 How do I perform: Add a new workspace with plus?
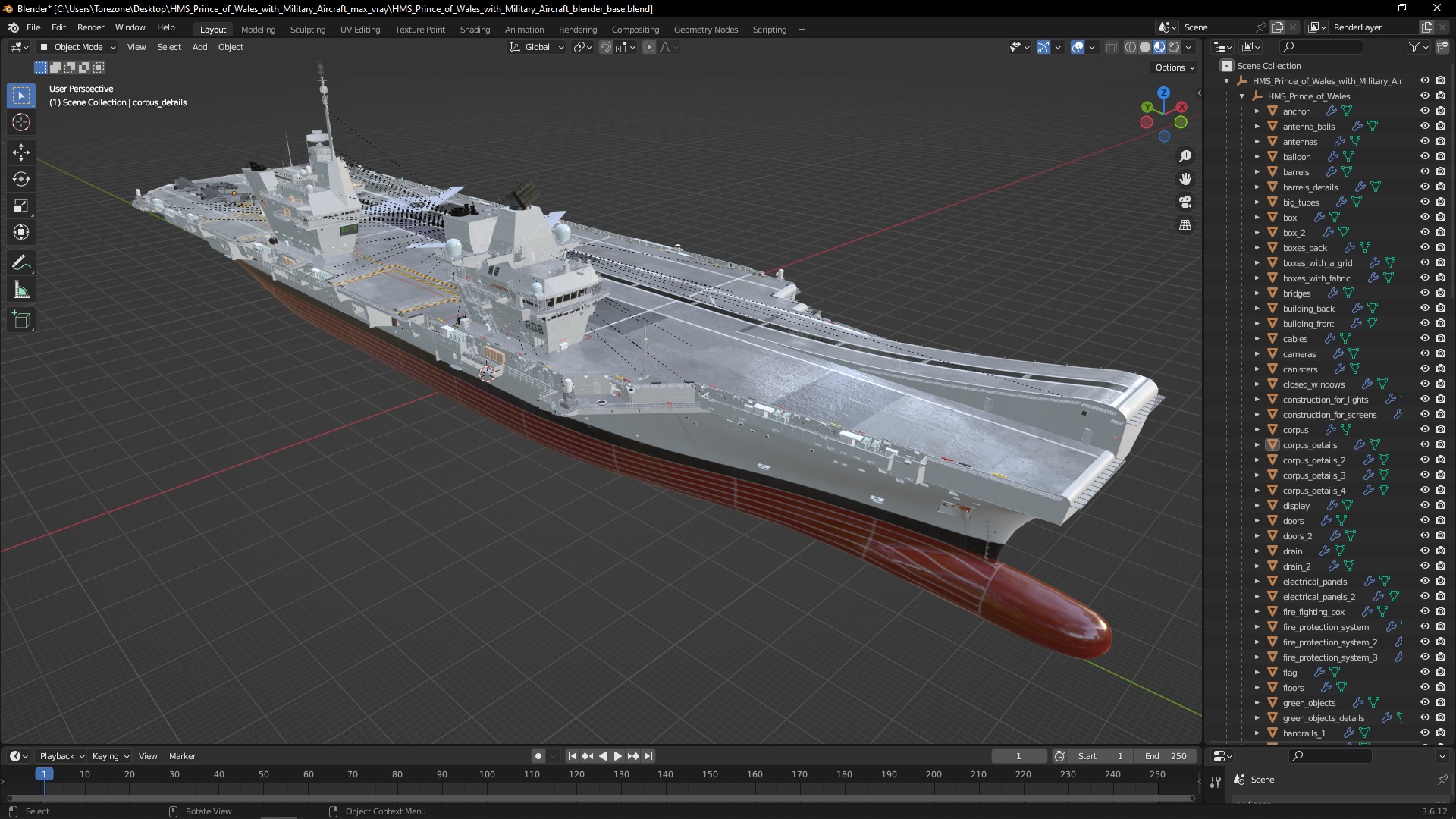pyautogui.click(x=802, y=30)
